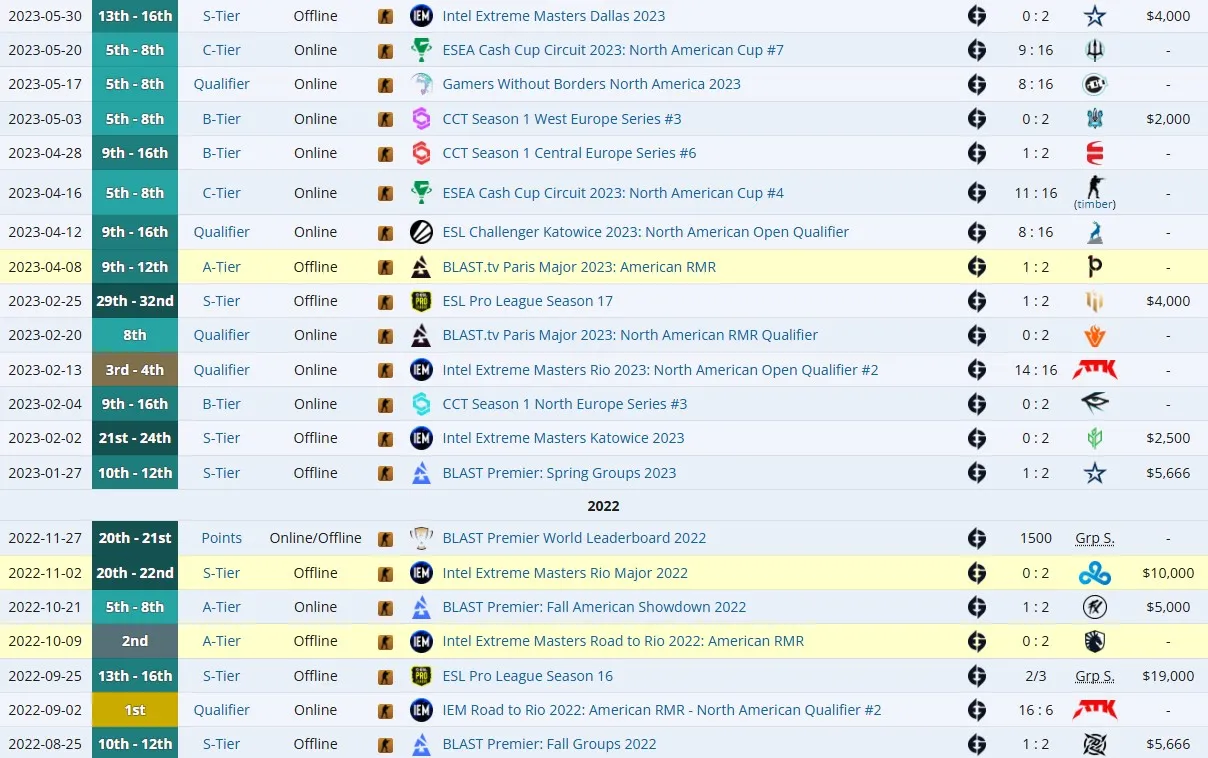Image resolution: width=1208 pixels, height=758 pixels.
Task: Click the A-Tier link in the 2023-04-08 row
Action: (221, 267)
